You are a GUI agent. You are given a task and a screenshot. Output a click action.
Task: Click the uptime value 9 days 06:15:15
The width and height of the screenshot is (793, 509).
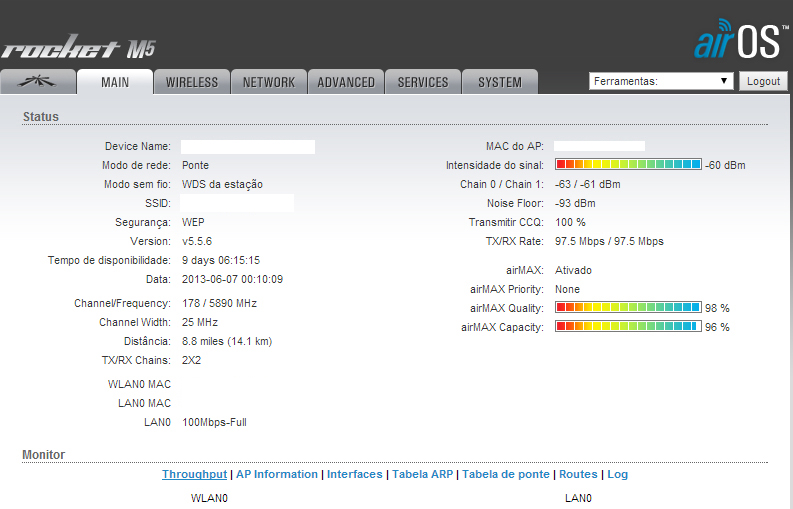tap(221, 260)
